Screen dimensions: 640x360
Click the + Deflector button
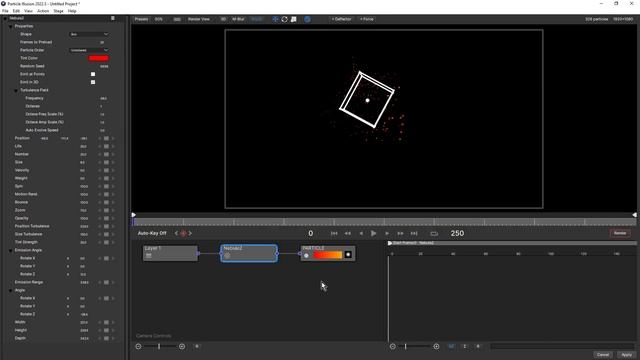(341, 19)
